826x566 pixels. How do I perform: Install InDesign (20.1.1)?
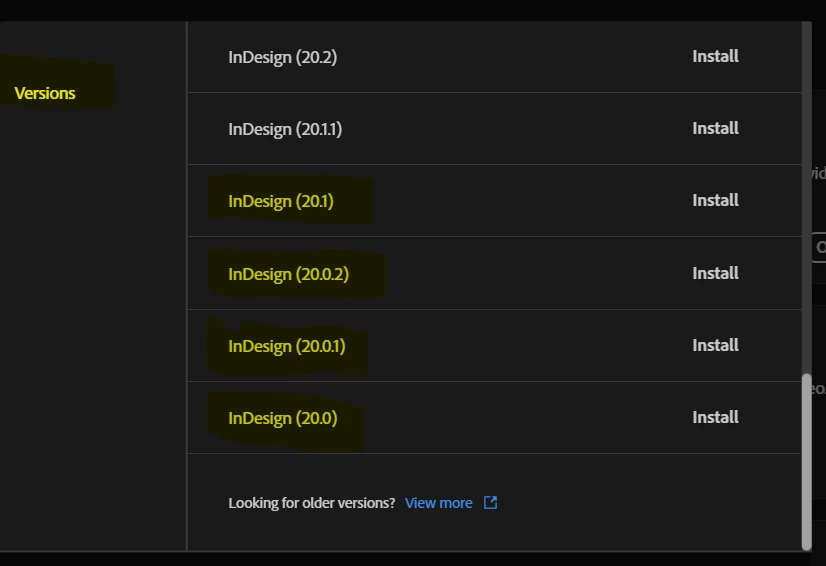715,129
